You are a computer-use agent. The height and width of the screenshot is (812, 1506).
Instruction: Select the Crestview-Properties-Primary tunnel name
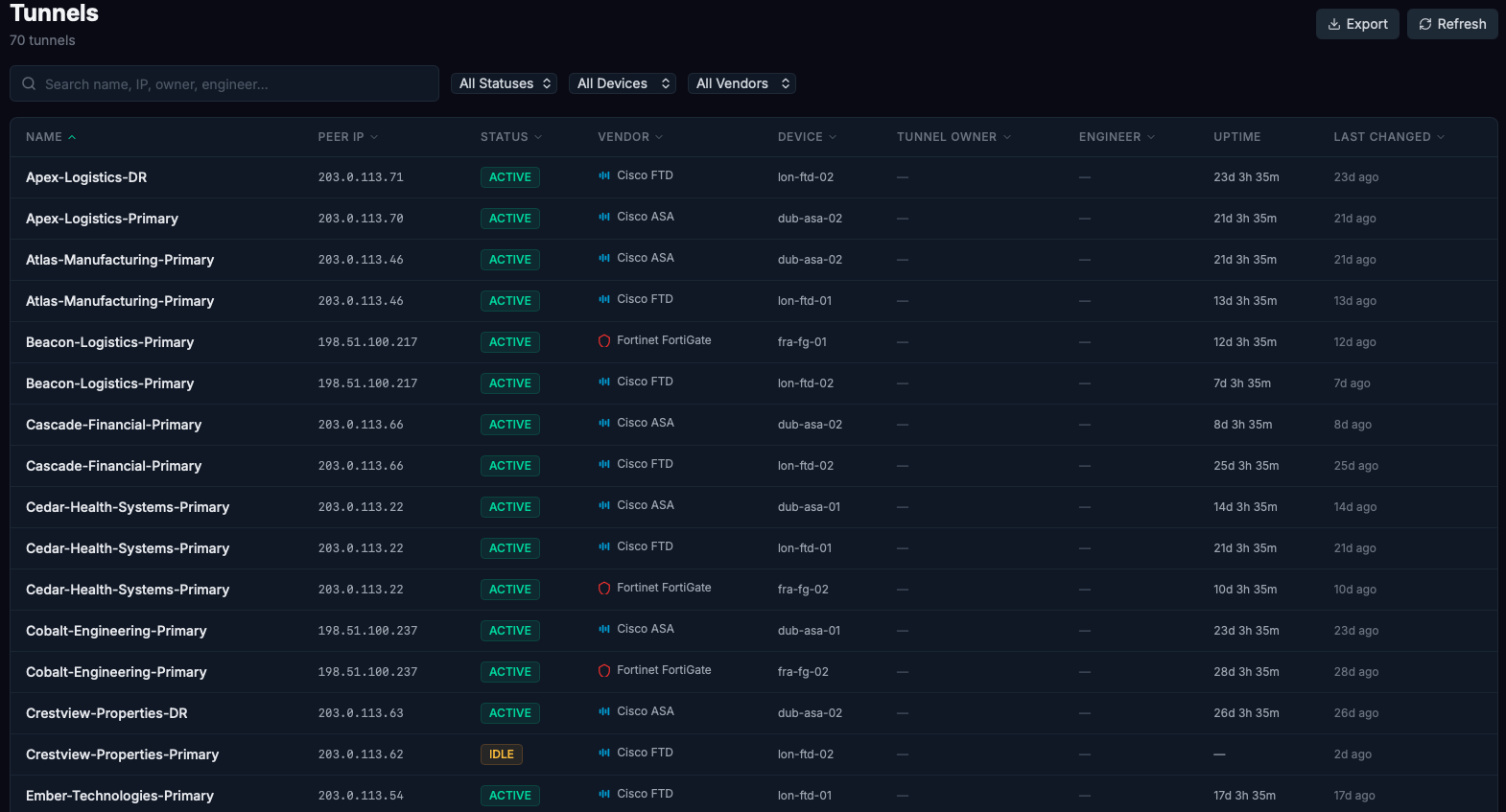coord(122,754)
